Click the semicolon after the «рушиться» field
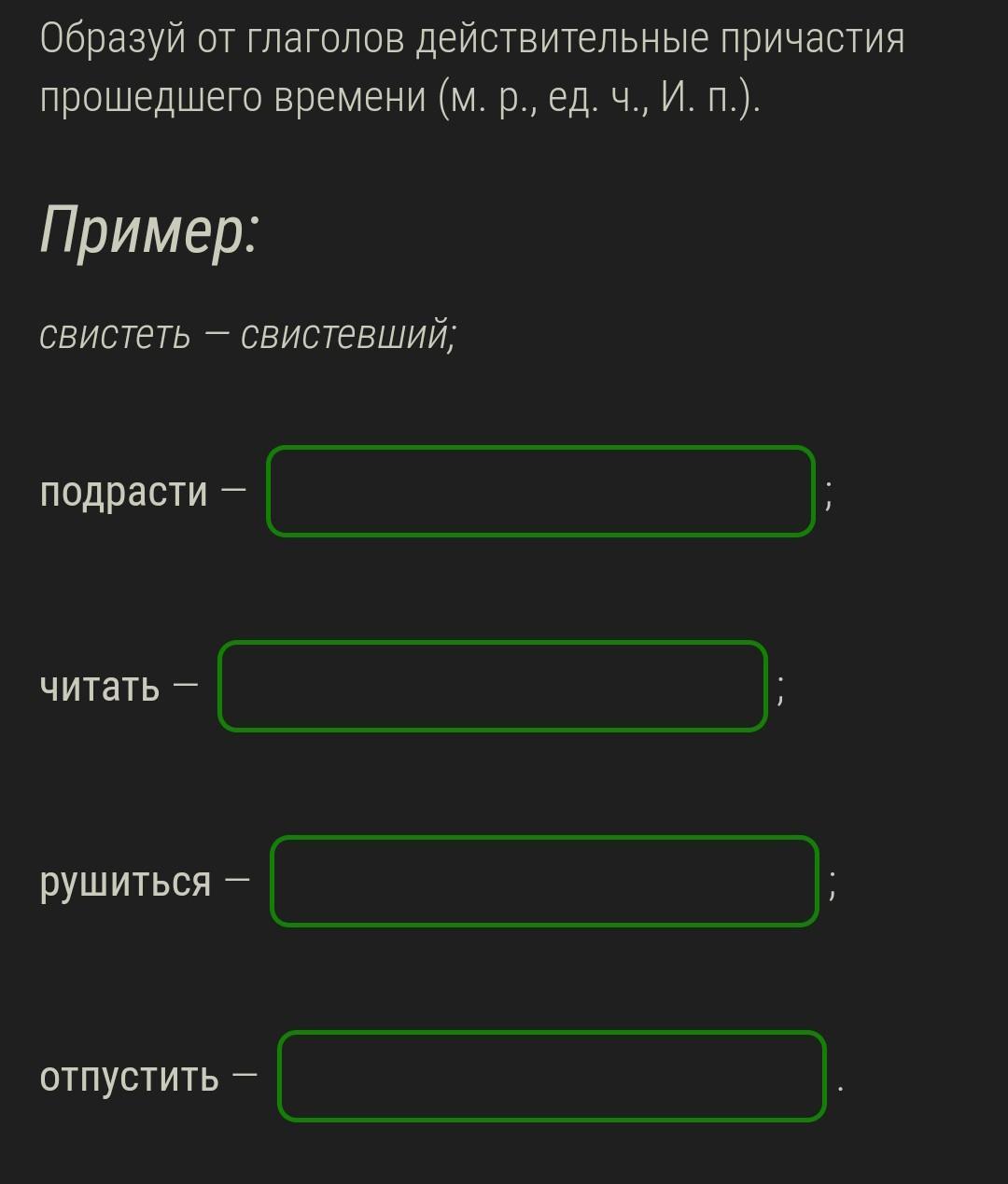The height and width of the screenshot is (1184, 1008). tap(833, 886)
